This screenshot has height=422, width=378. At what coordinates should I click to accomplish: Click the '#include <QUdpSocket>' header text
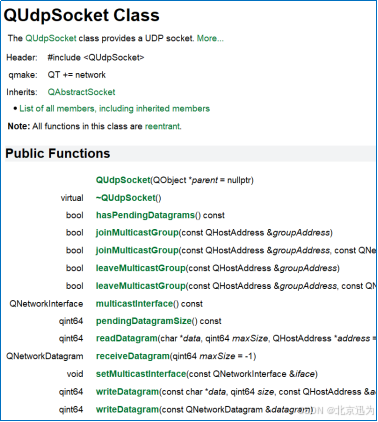[96, 58]
